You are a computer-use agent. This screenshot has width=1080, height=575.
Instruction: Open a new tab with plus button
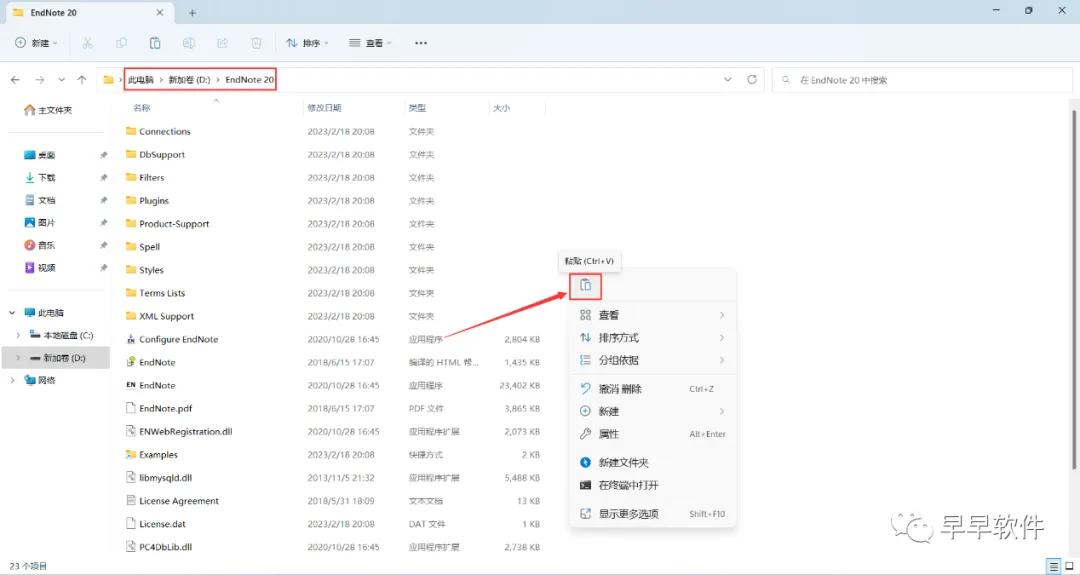click(x=192, y=12)
